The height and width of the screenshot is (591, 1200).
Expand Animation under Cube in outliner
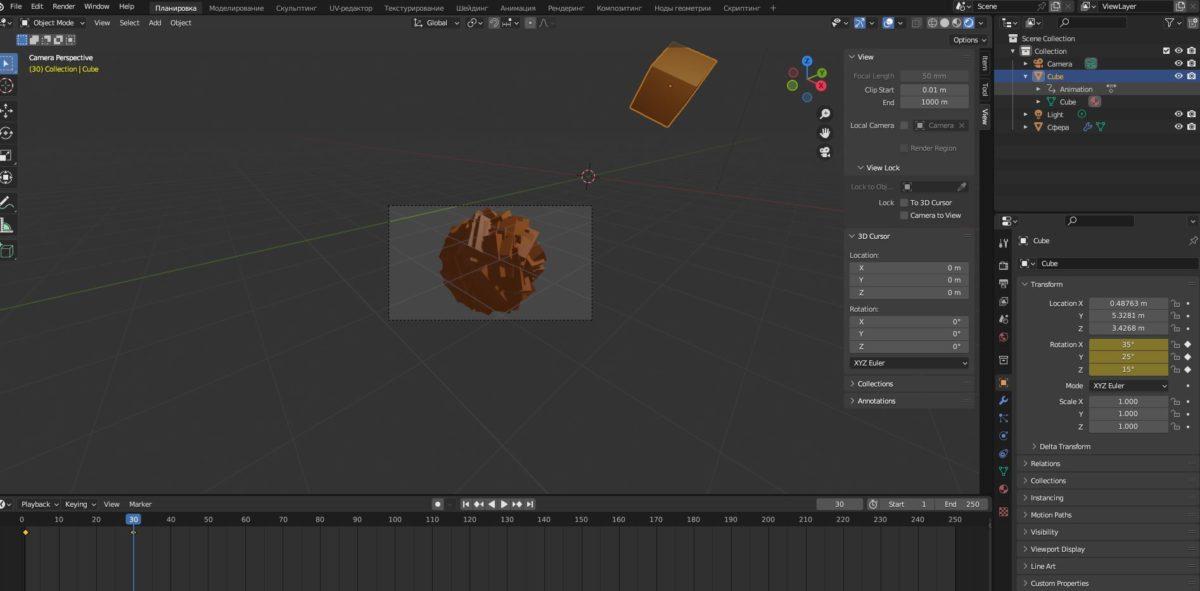(x=1038, y=89)
